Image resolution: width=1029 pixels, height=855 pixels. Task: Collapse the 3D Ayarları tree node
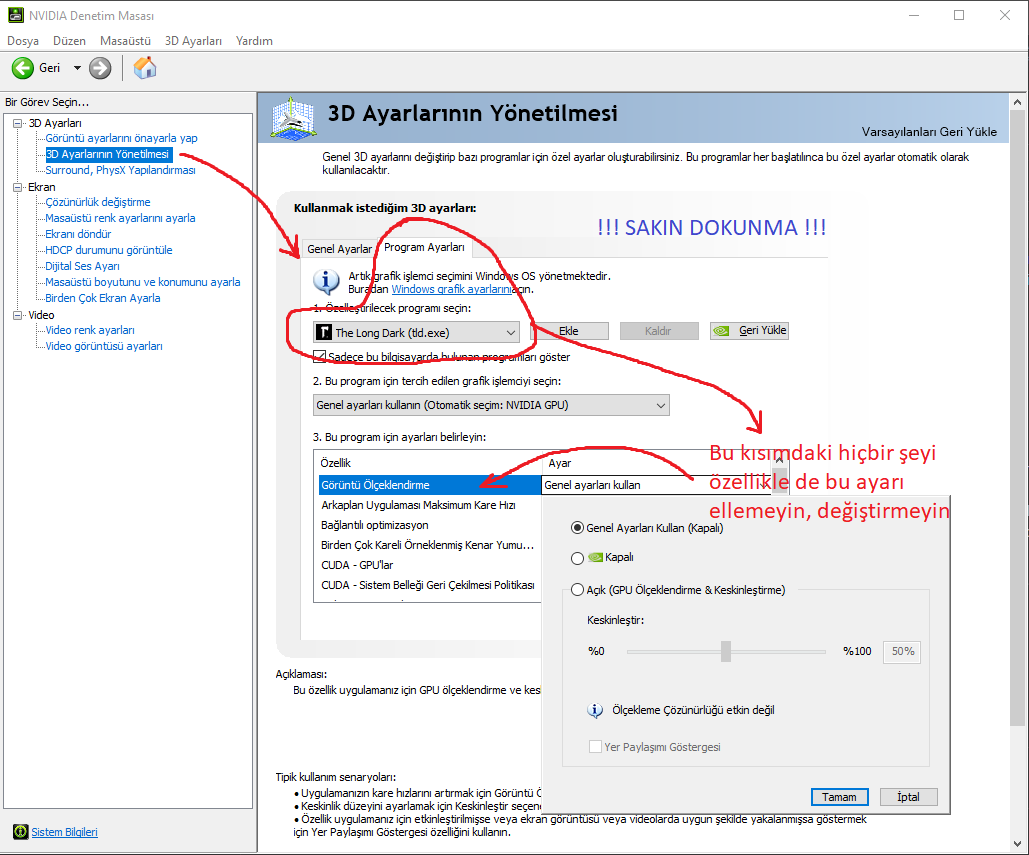click(17, 123)
